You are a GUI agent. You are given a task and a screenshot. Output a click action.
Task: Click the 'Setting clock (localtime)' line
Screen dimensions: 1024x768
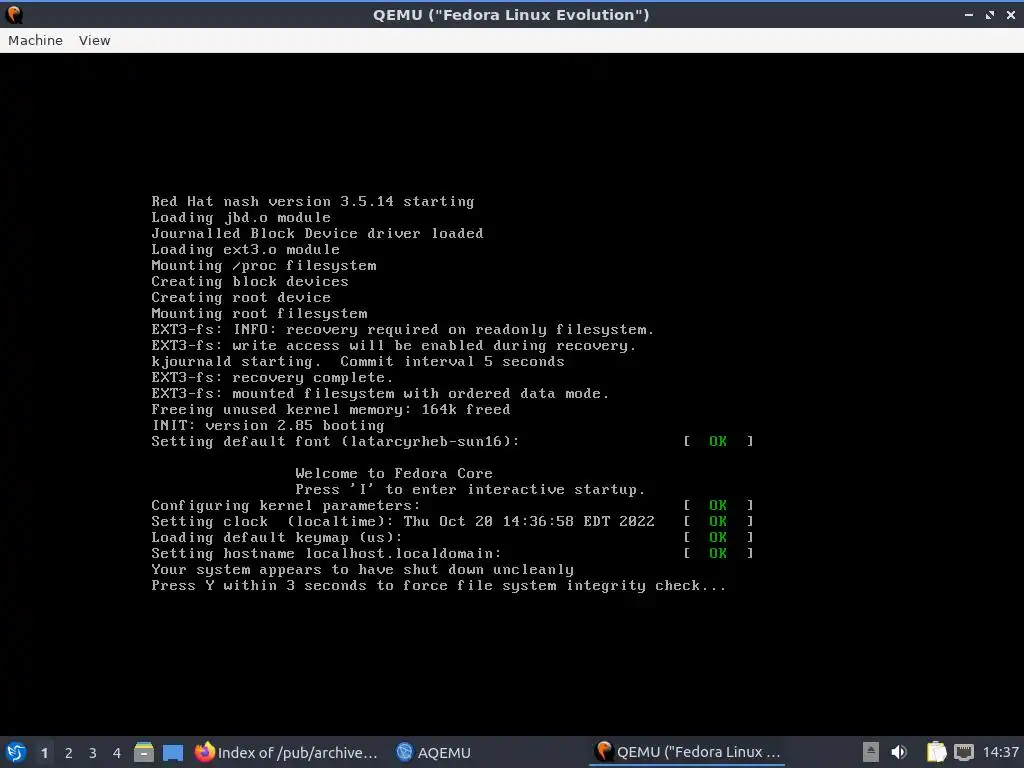click(403, 522)
